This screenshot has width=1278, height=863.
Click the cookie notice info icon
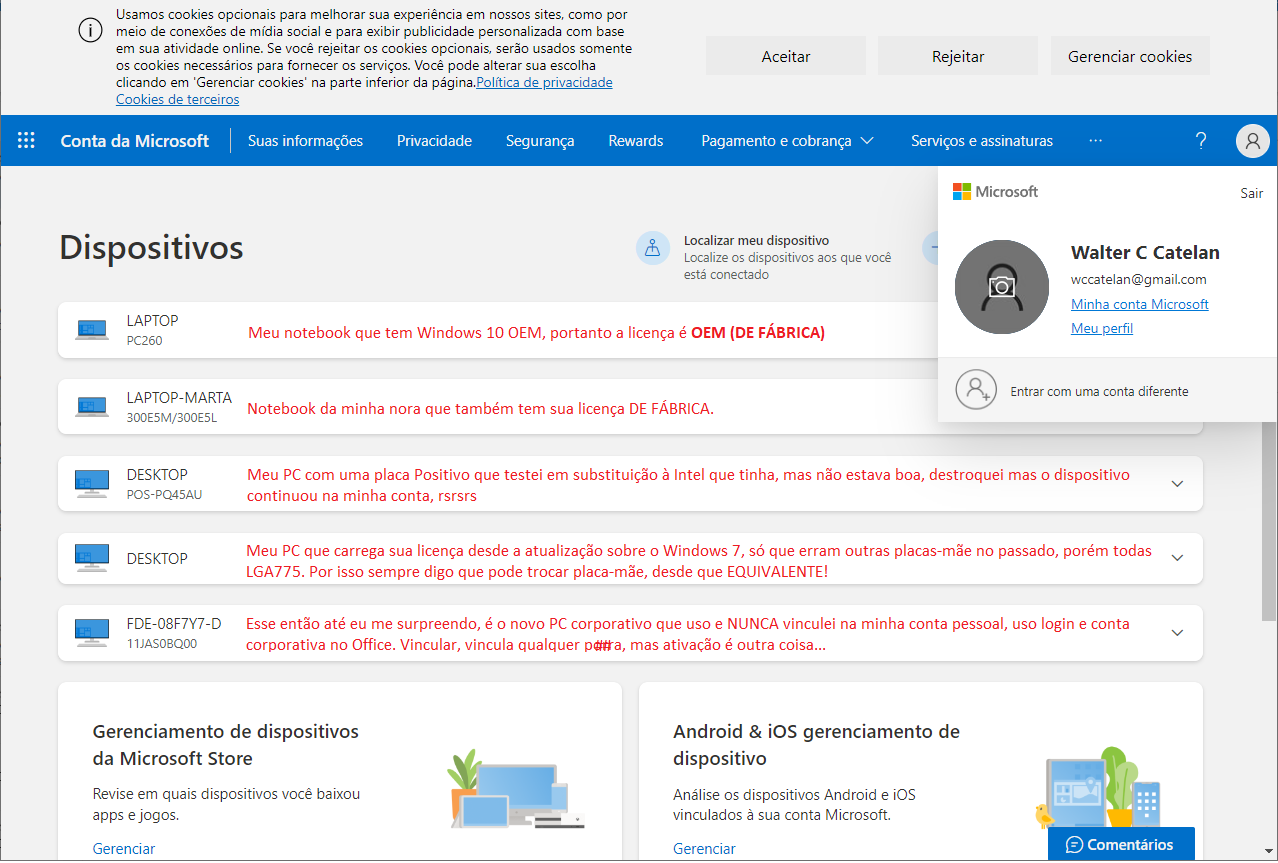tap(90, 30)
